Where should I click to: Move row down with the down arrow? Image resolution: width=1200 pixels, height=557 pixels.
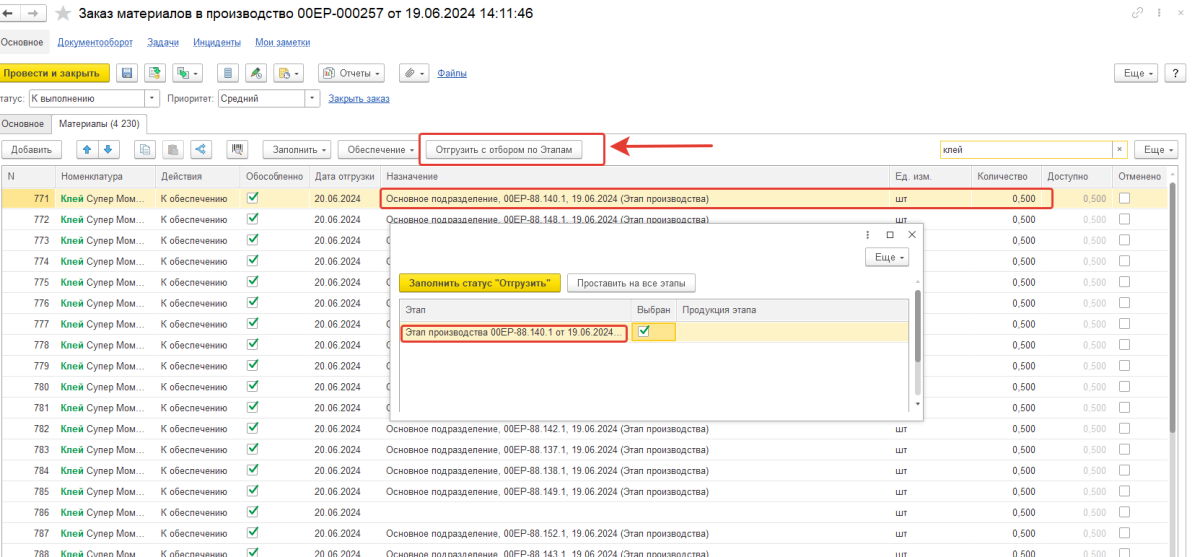click(108, 149)
